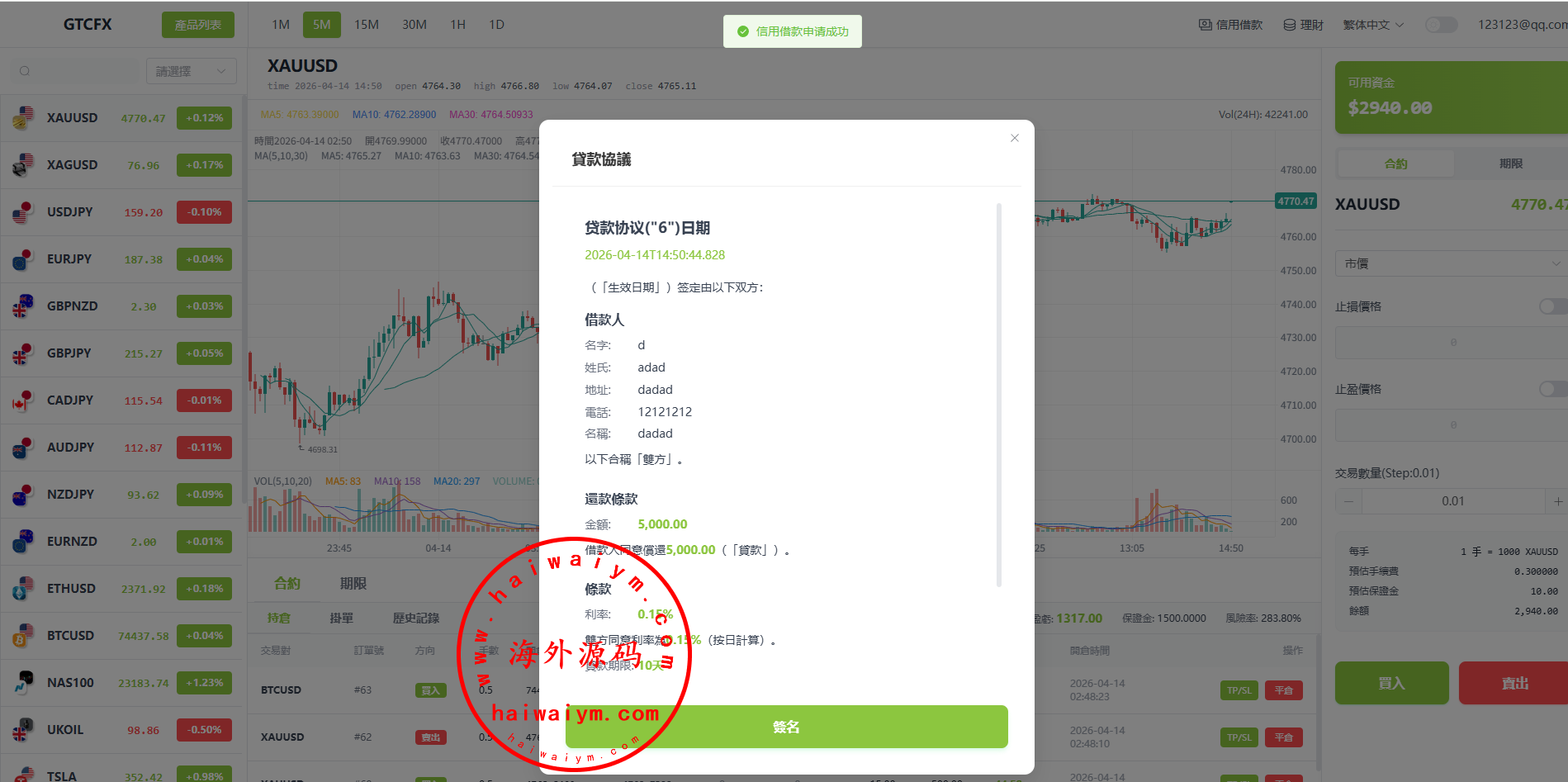The image size is (1568, 782).
Task: Click the green 簽名 sign button
Action: pyautogui.click(x=786, y=727)
